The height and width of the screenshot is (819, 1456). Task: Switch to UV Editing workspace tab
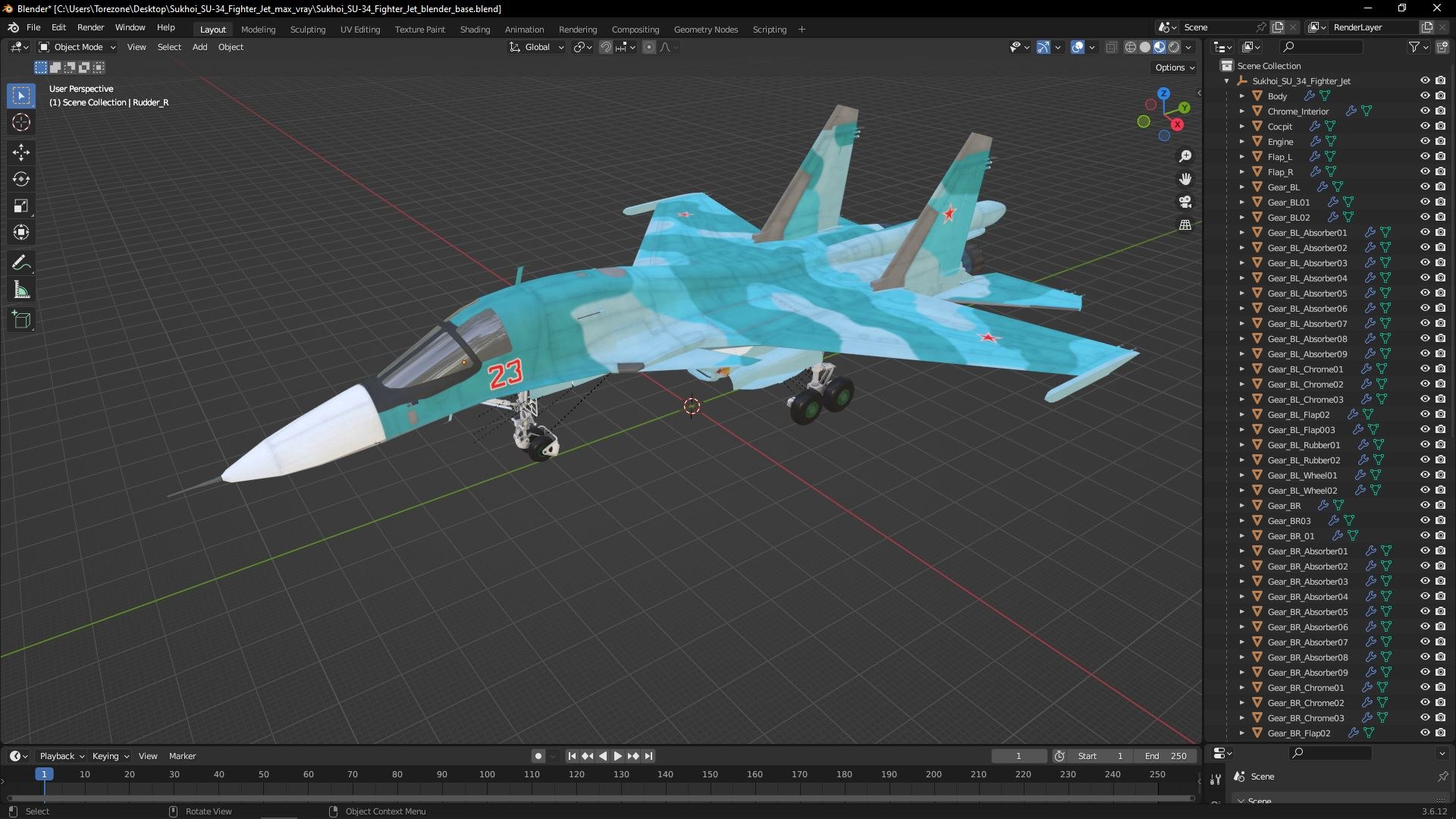[x=360, y=30]
